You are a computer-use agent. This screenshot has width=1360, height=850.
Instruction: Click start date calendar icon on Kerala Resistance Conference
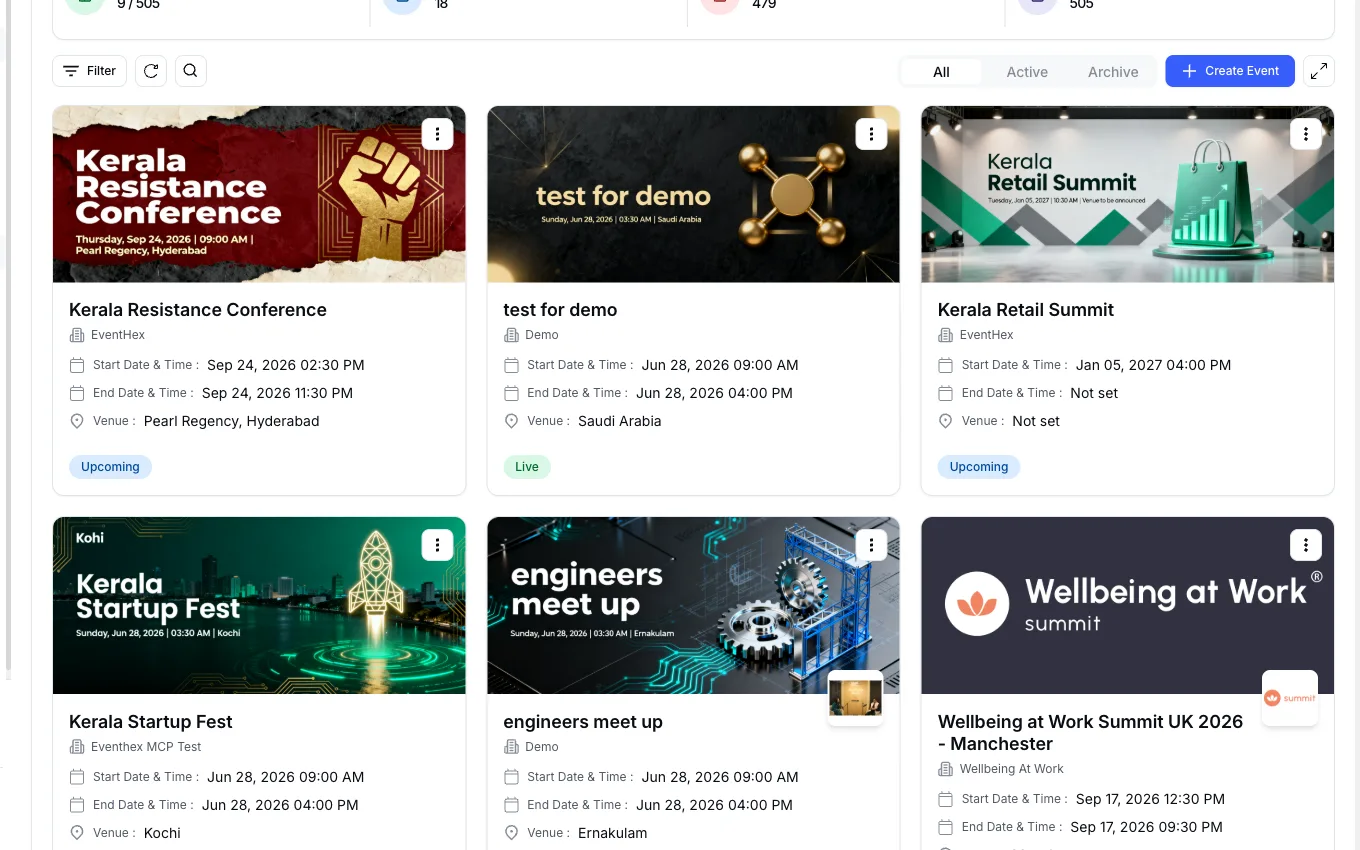(x=77, y=365)
